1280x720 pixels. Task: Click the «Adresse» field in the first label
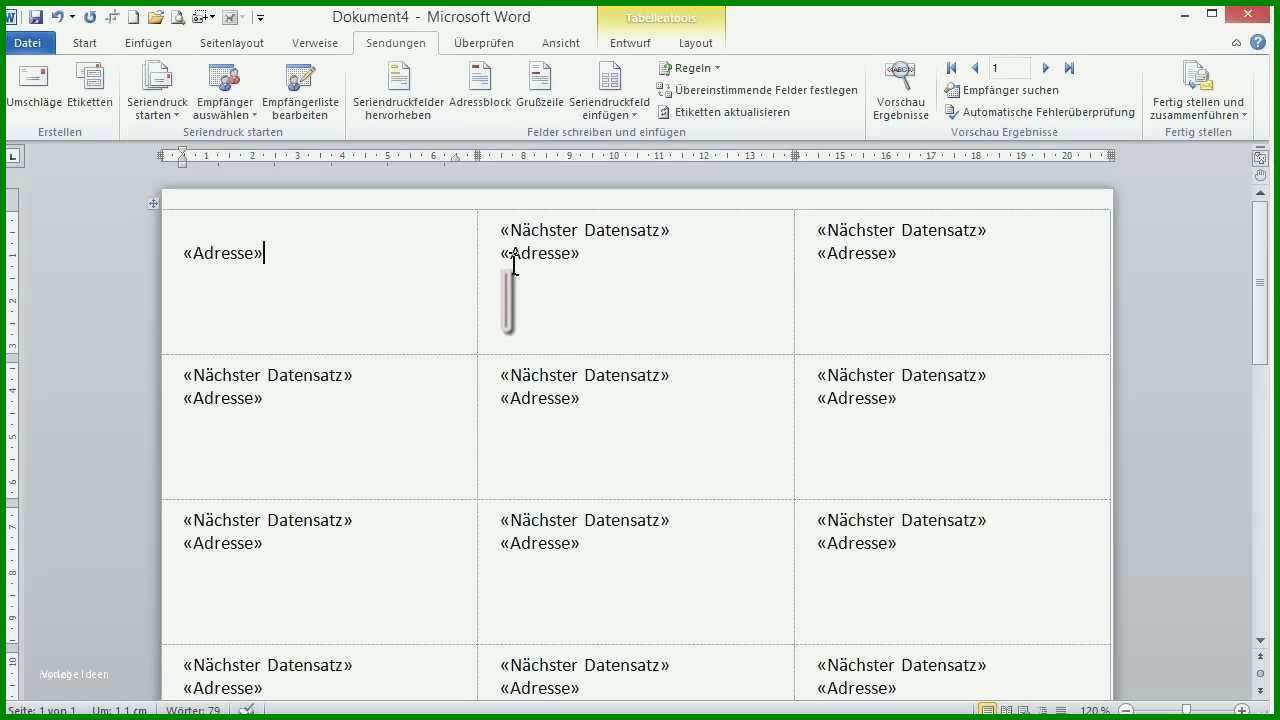click(x=223, y=253)
